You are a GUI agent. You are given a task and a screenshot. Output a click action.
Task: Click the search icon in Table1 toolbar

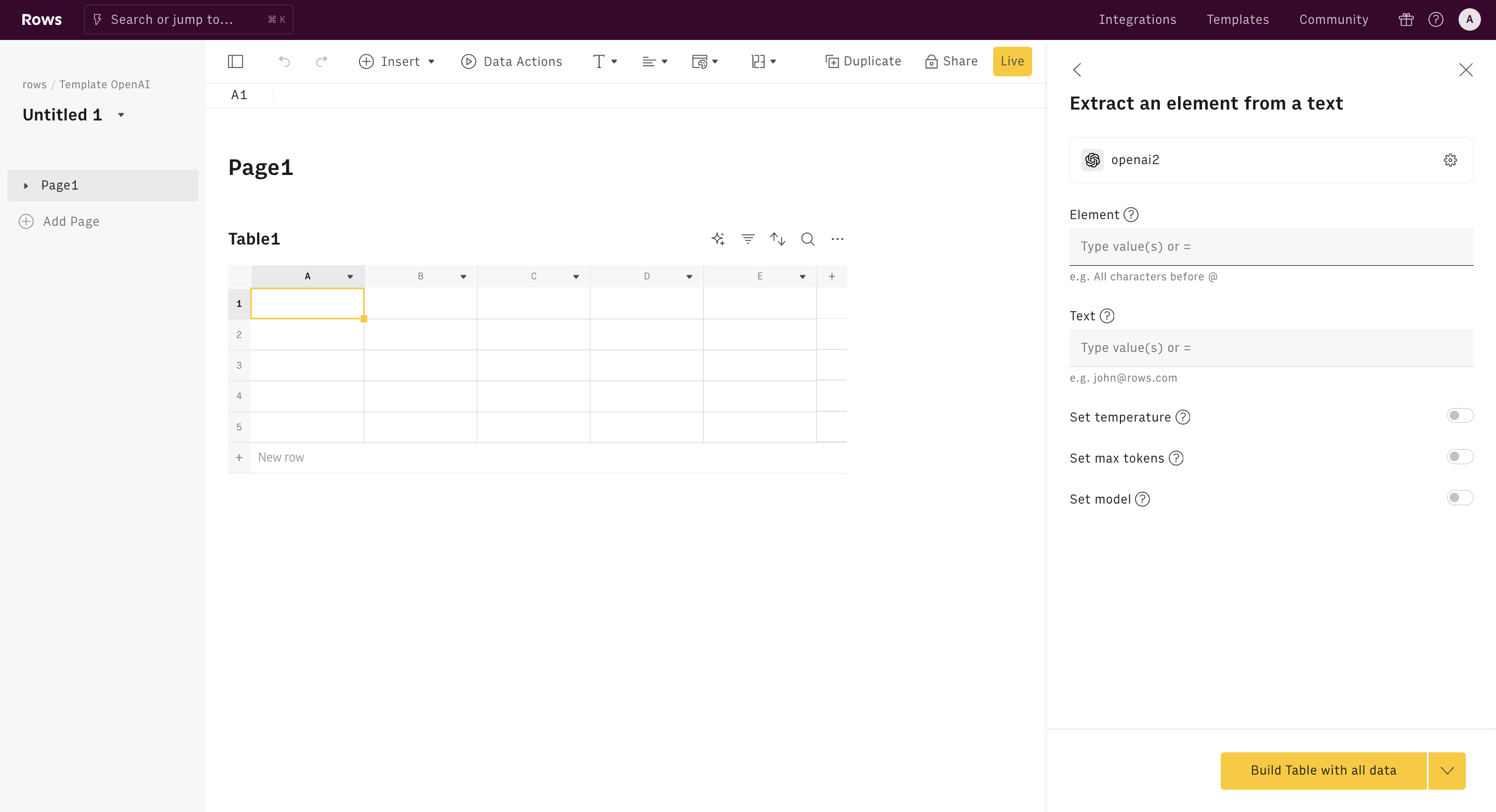pos(808,239)
